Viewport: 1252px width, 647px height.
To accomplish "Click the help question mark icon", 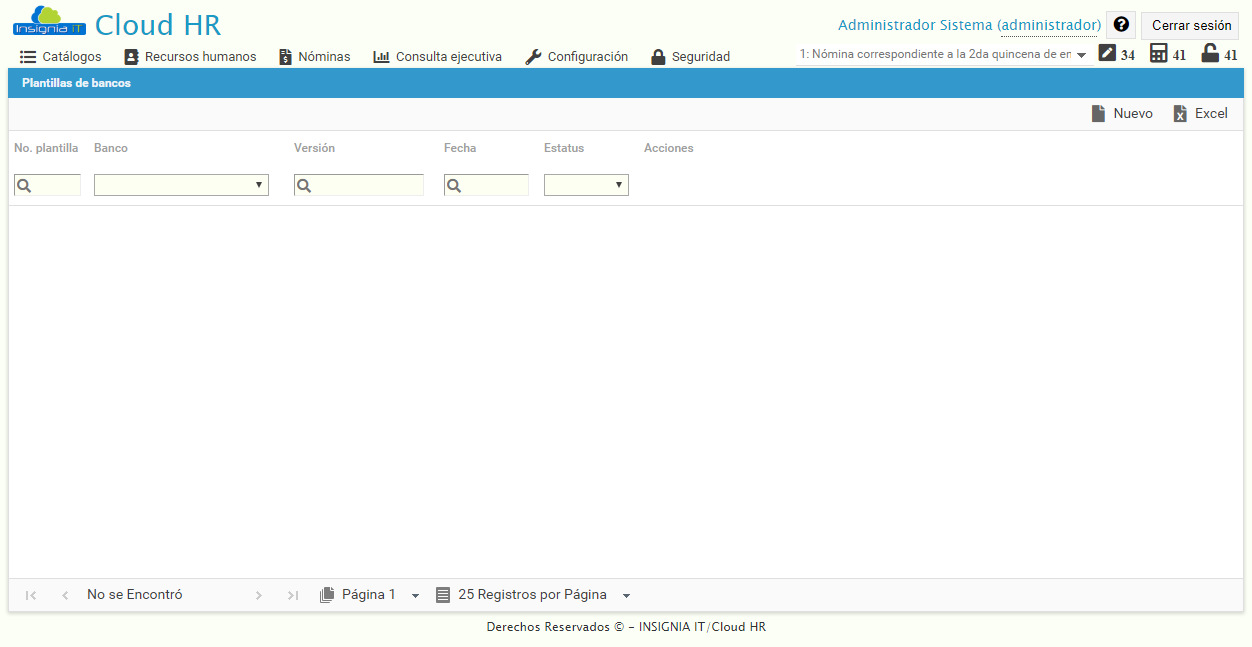I will 1120,24.
